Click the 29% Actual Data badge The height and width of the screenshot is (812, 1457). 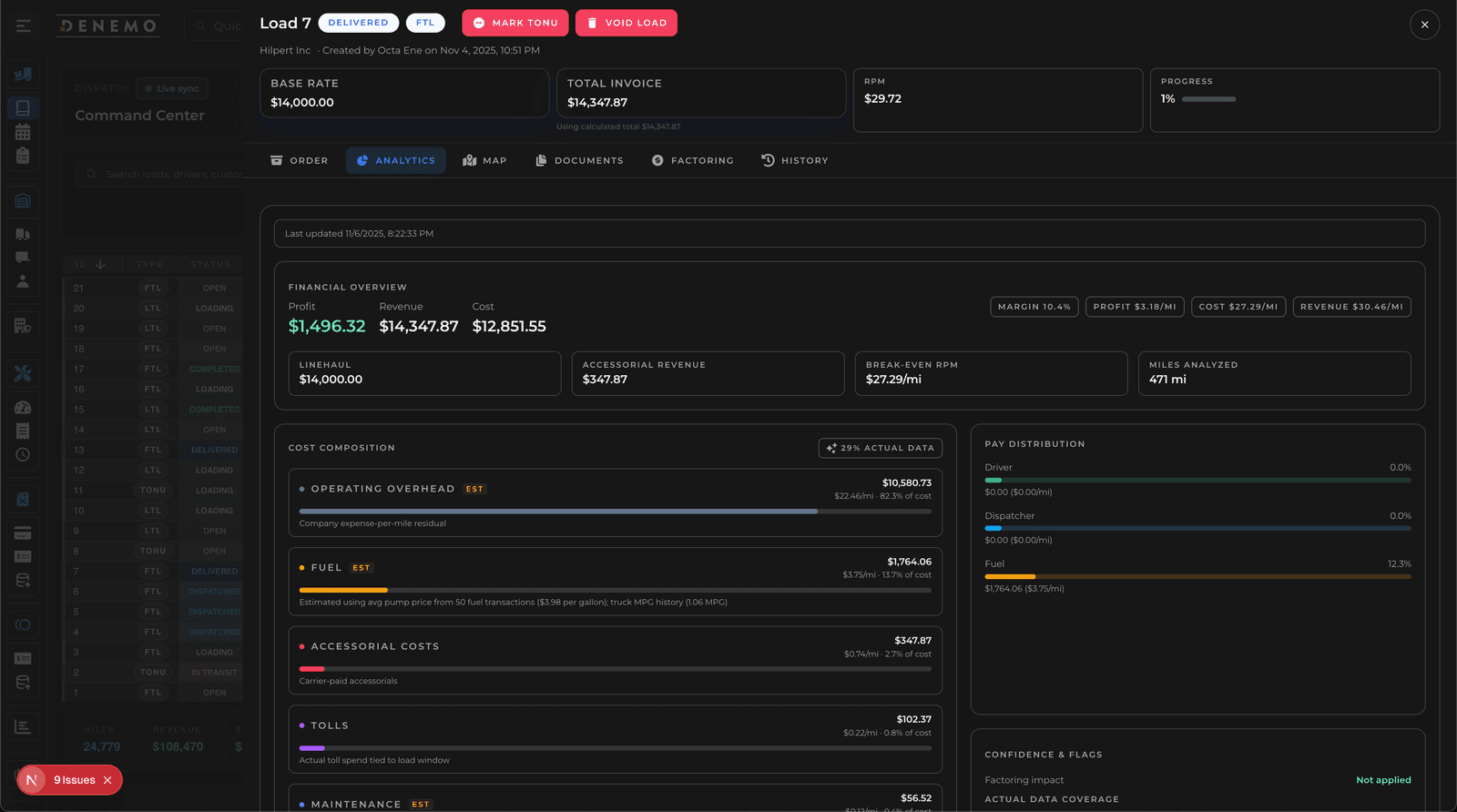880,448
